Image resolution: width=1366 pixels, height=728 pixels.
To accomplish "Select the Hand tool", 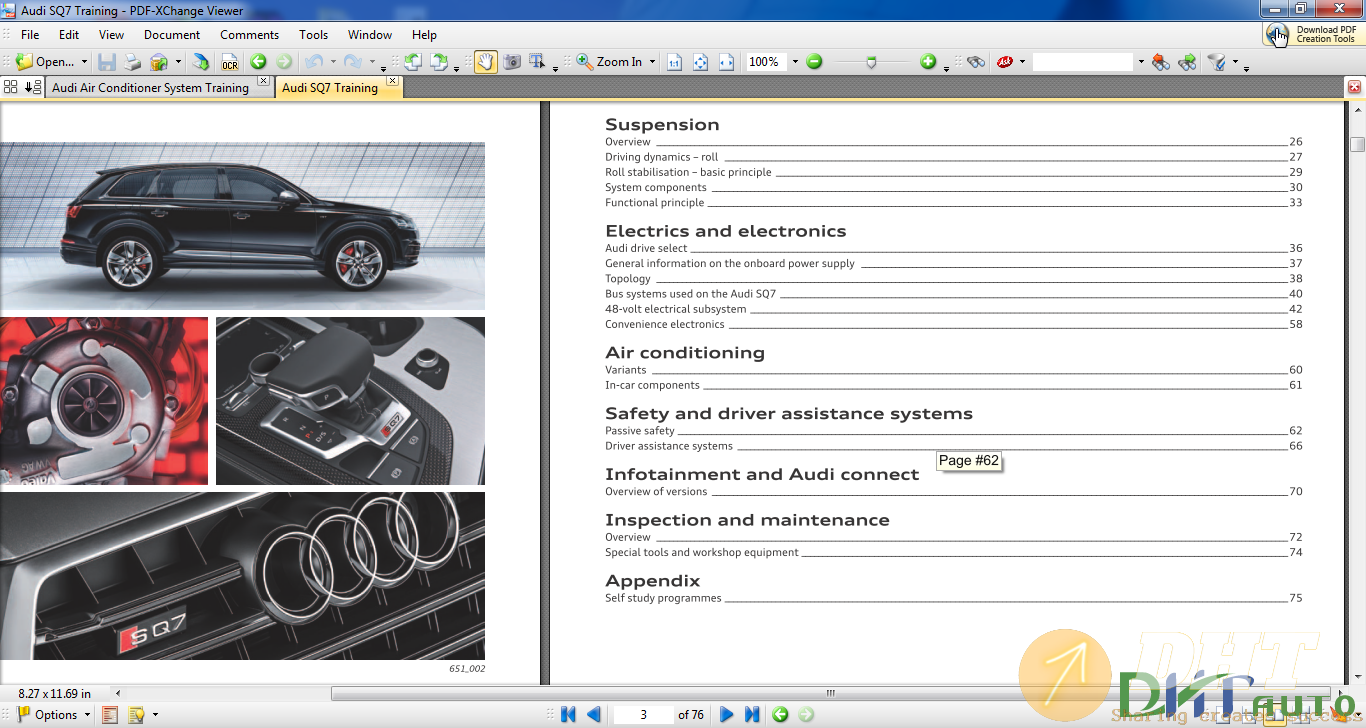I will point(485,62).
